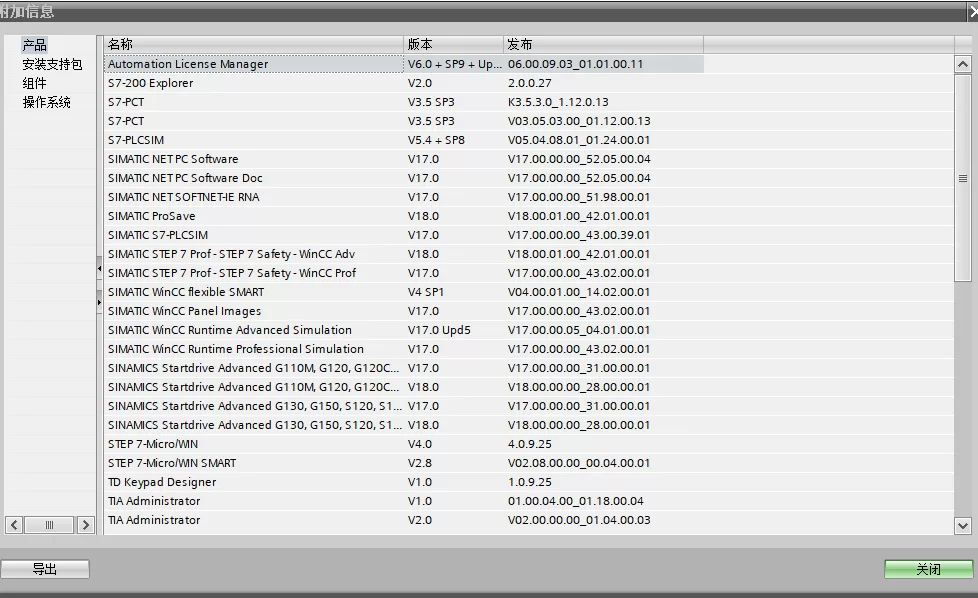978x598 pixels.
Task: Click the list scroll-up arrow
Action: click(962, 64)
